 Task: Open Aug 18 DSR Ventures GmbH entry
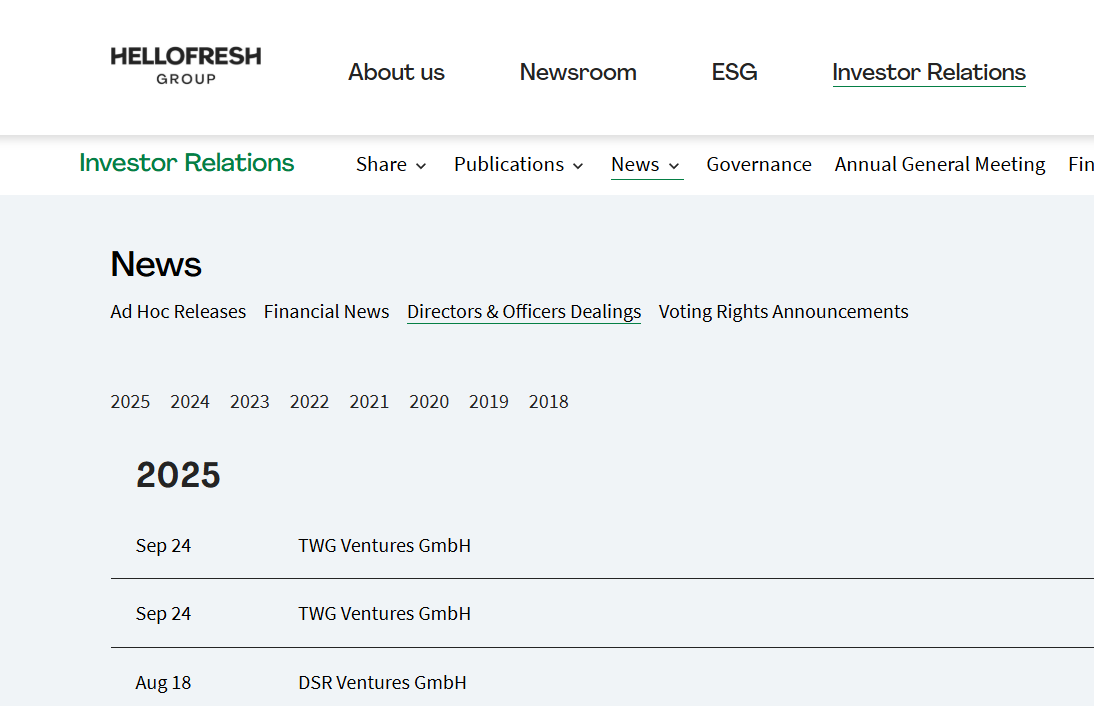382,683
